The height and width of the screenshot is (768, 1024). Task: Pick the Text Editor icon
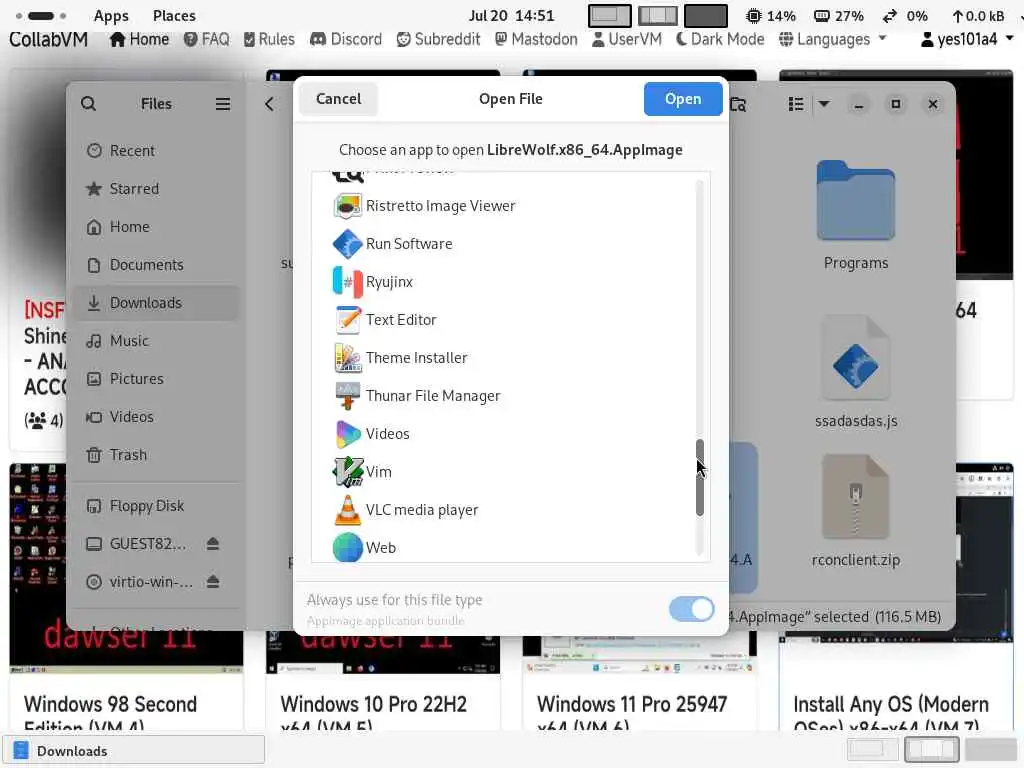(347, 320)
